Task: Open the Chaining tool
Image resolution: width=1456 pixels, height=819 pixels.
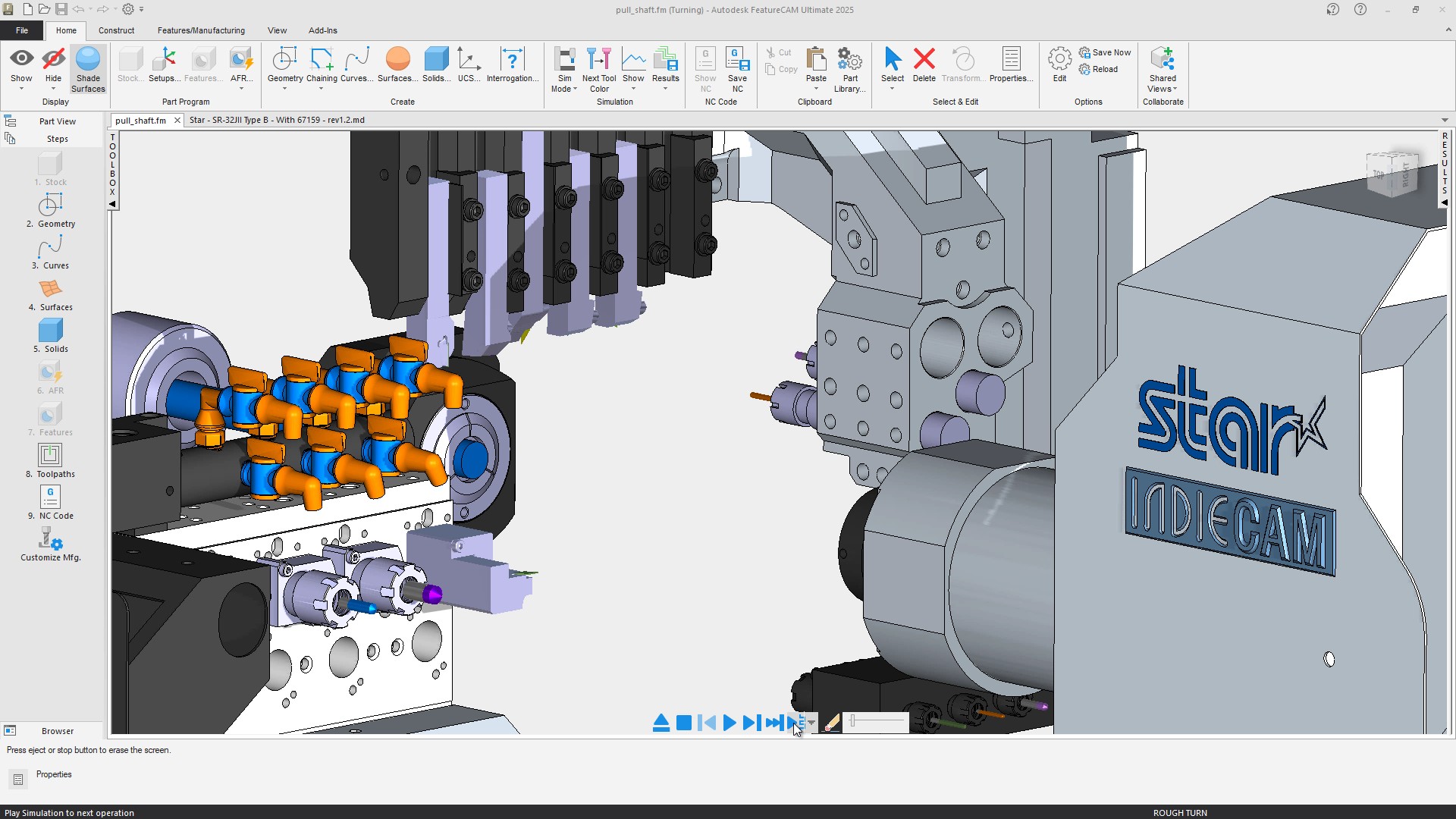Action: 322,64
